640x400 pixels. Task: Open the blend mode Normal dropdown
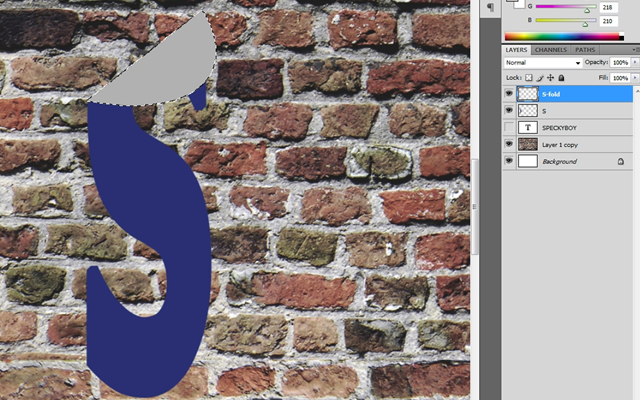pos(542,62)
